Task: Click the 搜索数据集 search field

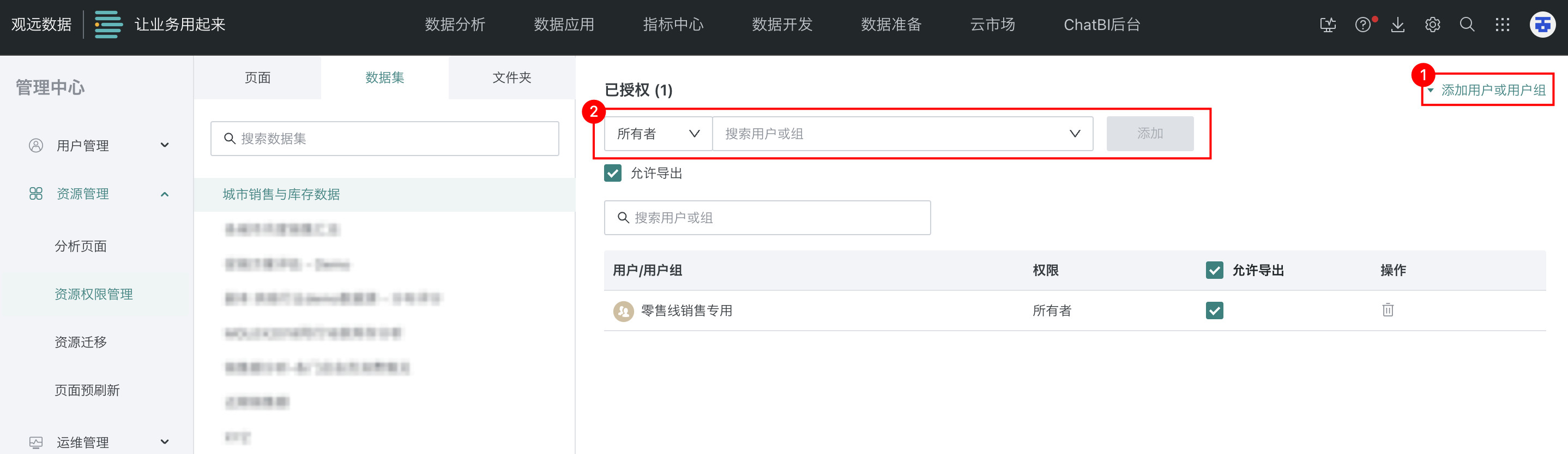Action: tap(385, 139)
